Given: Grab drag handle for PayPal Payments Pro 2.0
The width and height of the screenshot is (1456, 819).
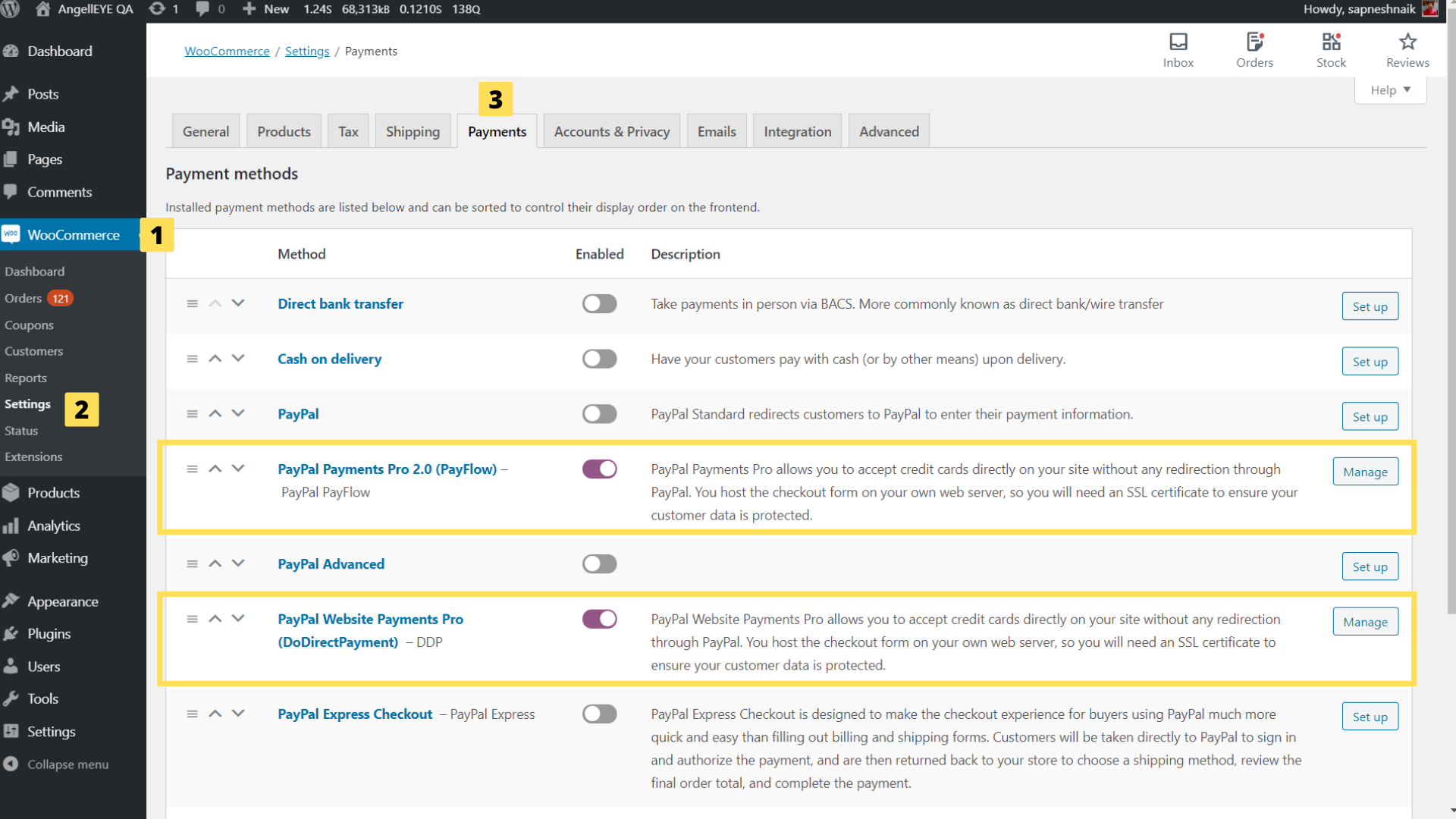Looking at the screenshot, I should (192, 469).
